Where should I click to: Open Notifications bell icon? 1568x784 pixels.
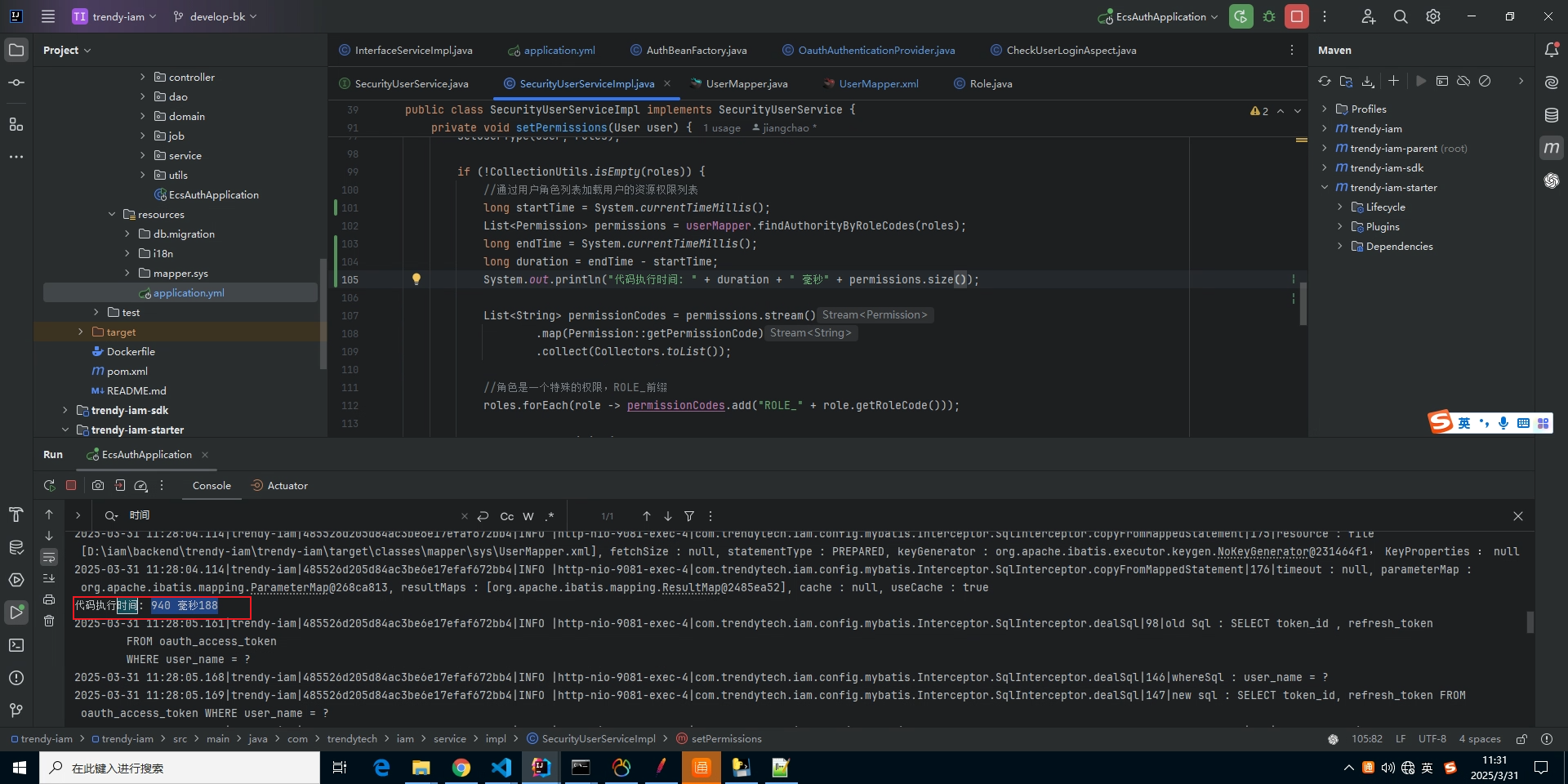point(1552,50)
